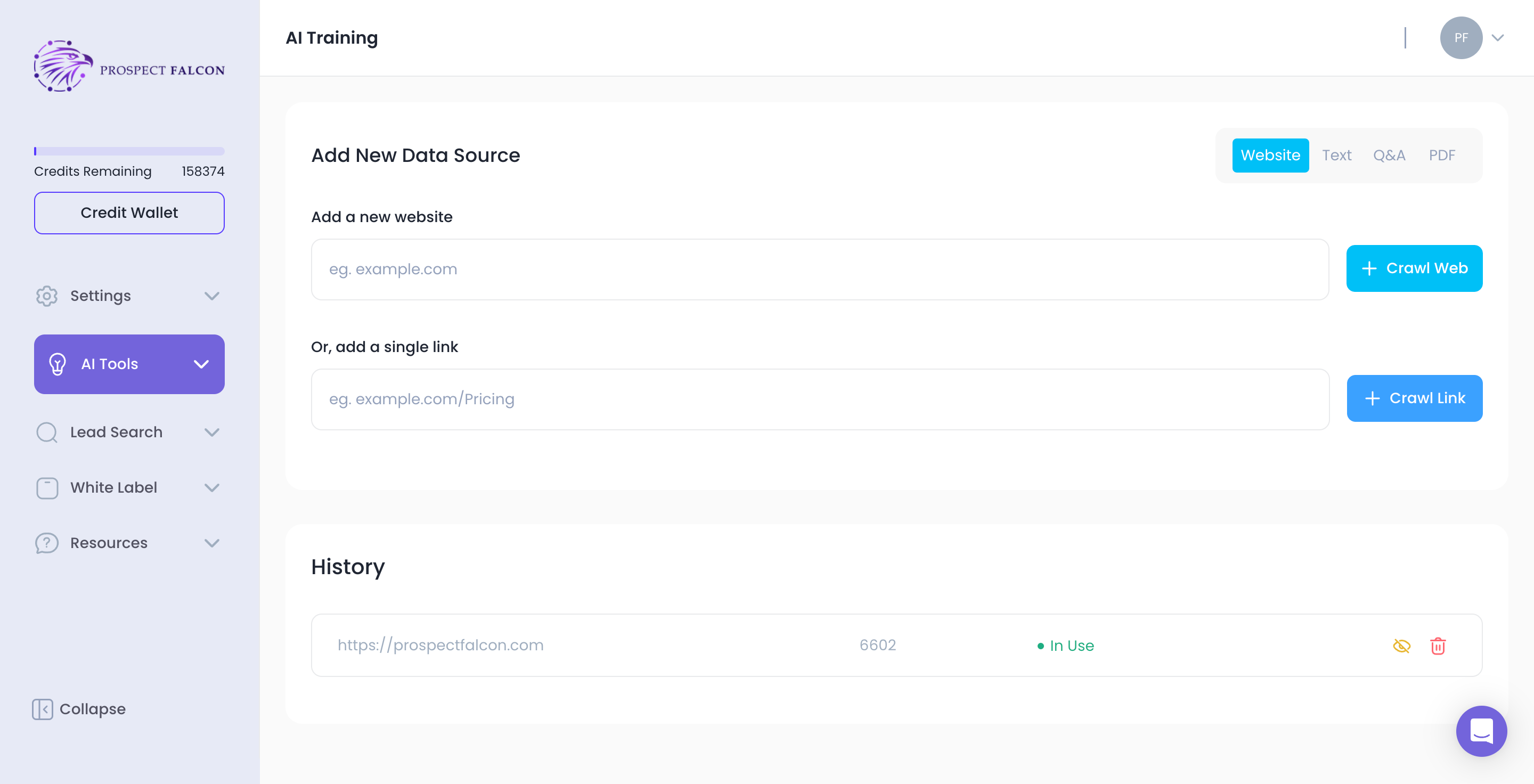Open the PF user avatar menu
Image resolution: width=1534 pixels, height=784 pixels.
(x=1460, y=37)
